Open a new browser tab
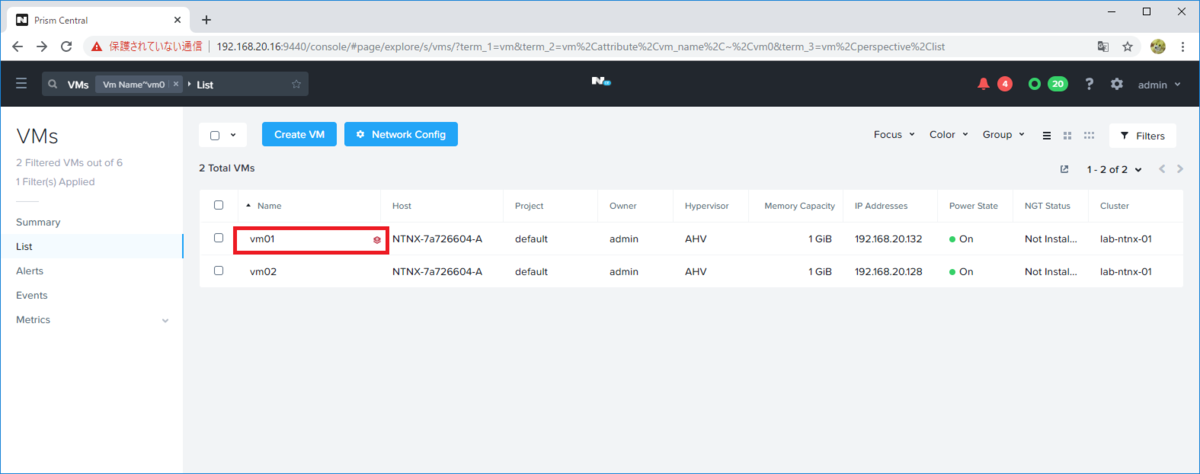 click(x=206, y=19)
